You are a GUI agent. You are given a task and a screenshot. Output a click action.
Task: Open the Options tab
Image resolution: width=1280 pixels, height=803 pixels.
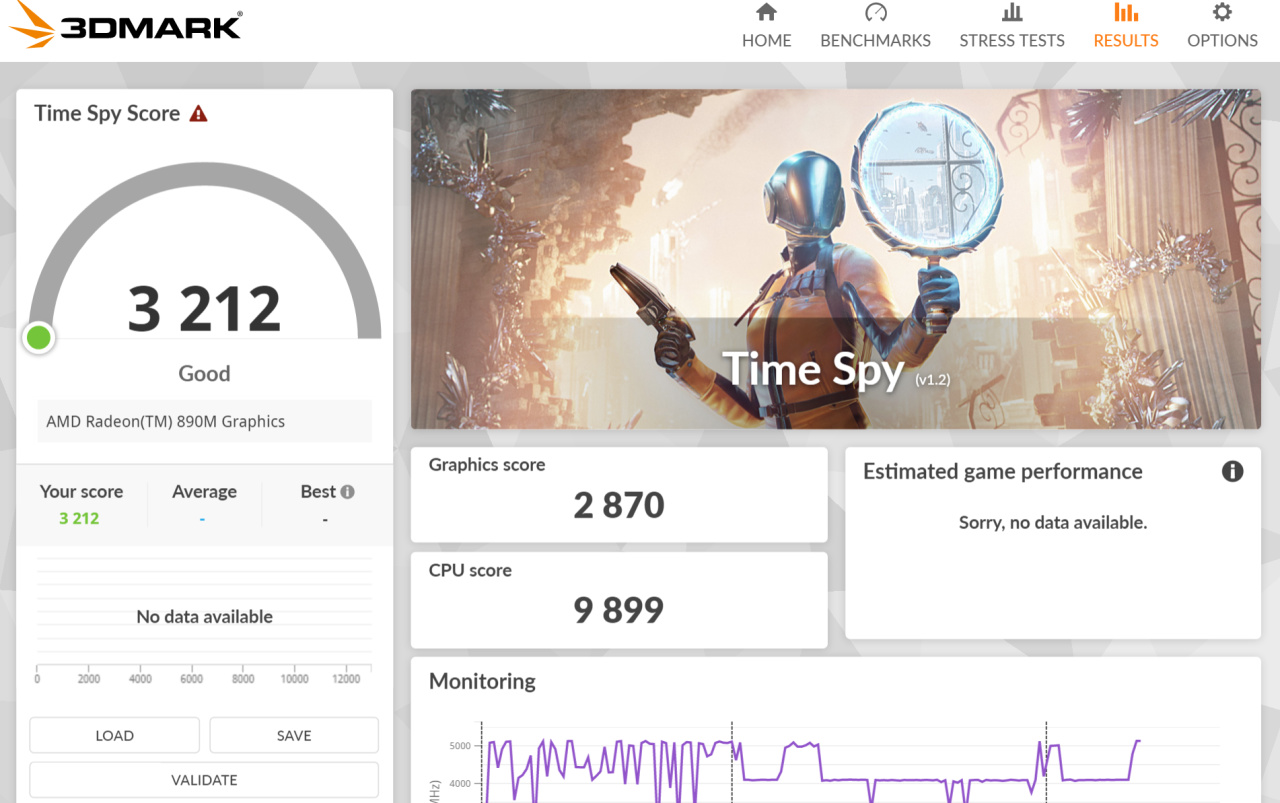point(1222,27)
